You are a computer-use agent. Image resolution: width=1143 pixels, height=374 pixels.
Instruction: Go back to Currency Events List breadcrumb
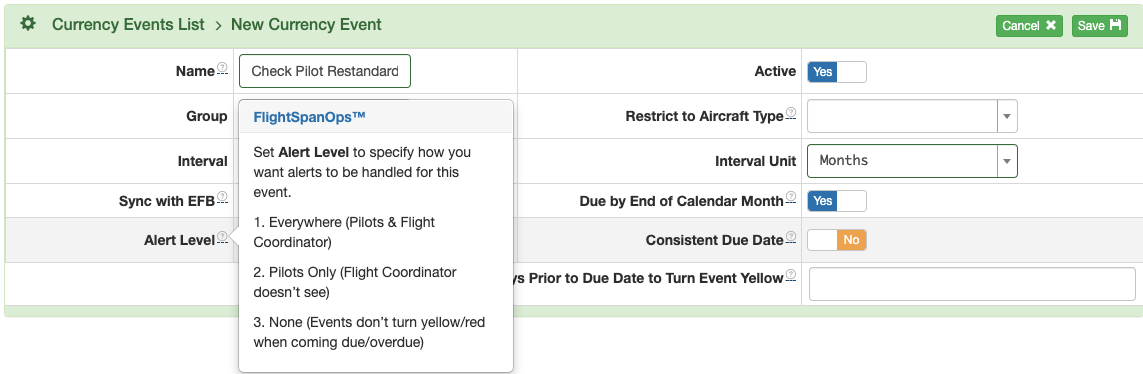pyautogui.click(x=128, y=24)
